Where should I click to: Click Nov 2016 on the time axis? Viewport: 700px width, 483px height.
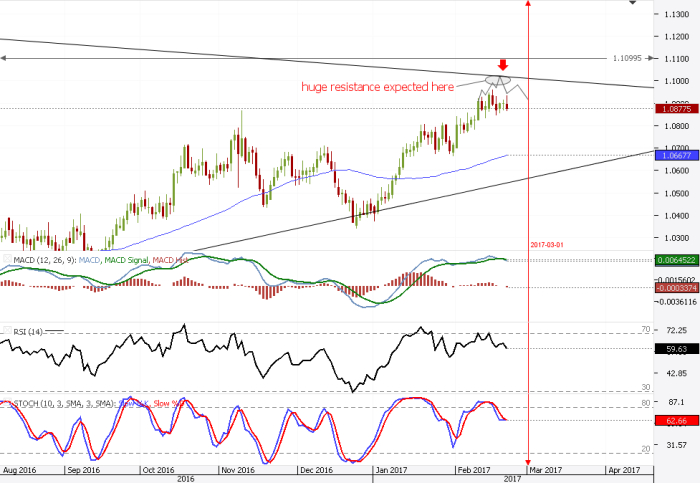tap(234, 468)
